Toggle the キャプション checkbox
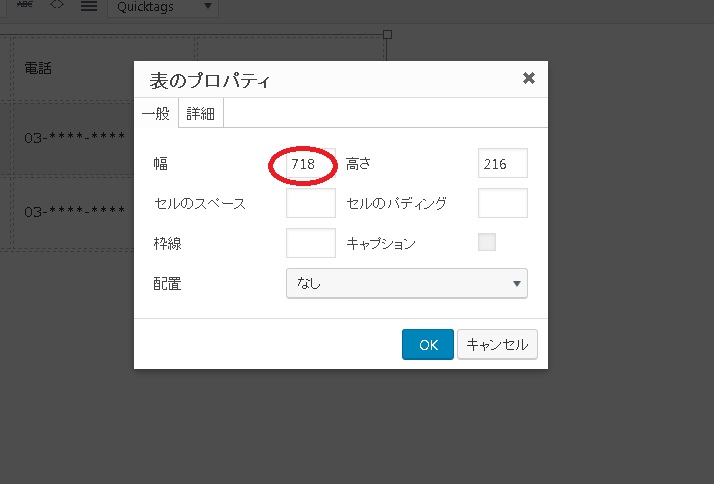Screen dimensions: 714x484 [487, 242]
